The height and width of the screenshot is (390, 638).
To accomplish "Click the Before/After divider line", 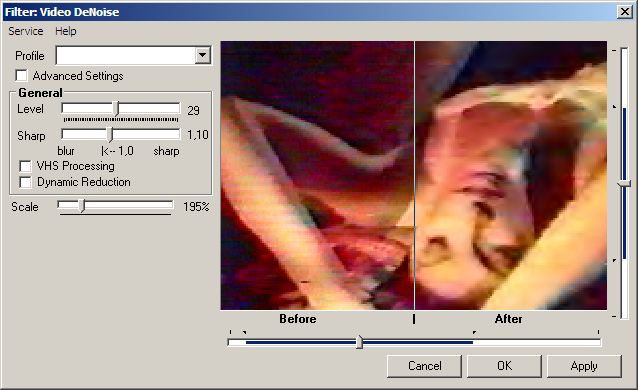I will click(415, 175).
